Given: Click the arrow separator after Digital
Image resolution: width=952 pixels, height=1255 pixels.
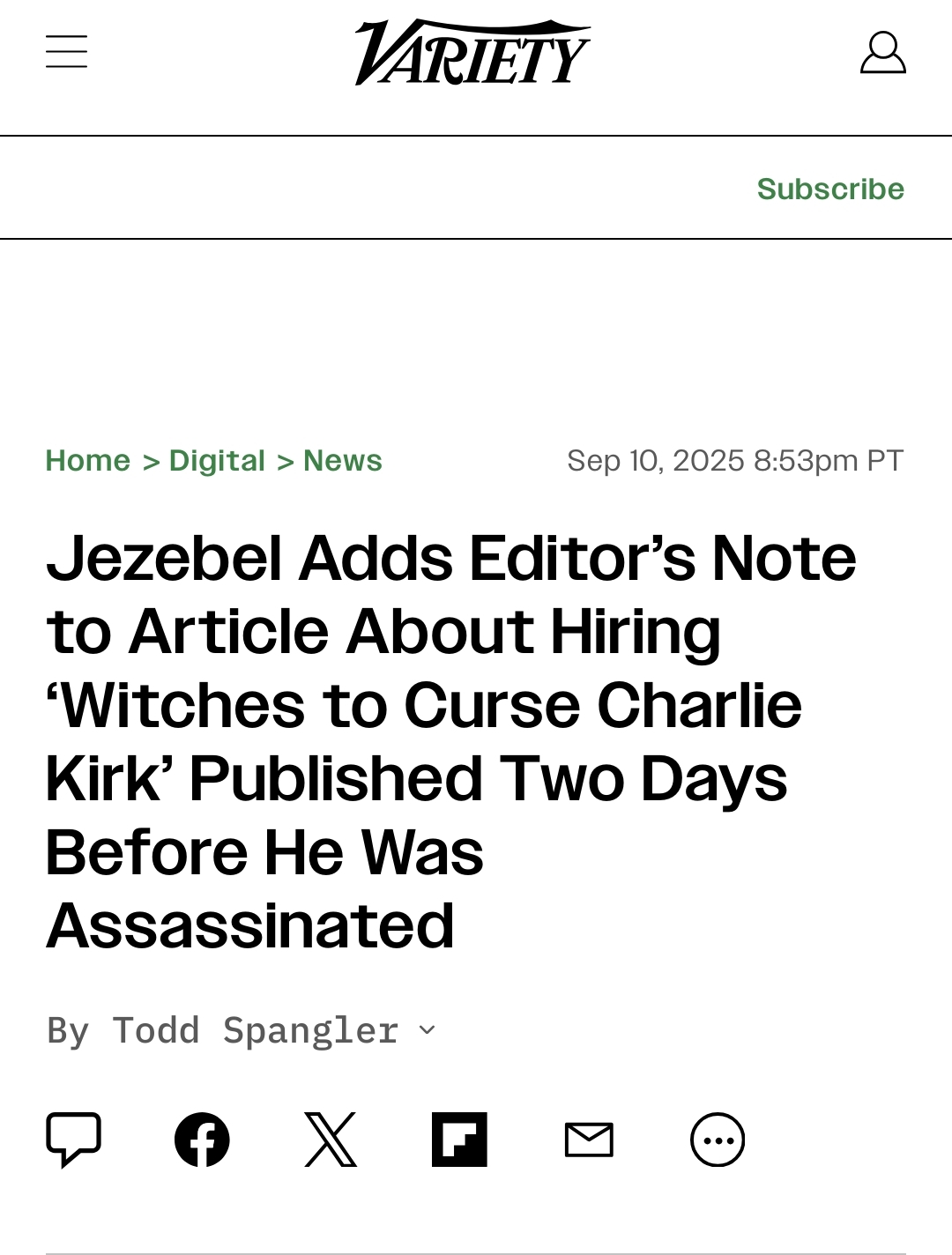Looking at the screenshot, I should click(x=285, y=461).
